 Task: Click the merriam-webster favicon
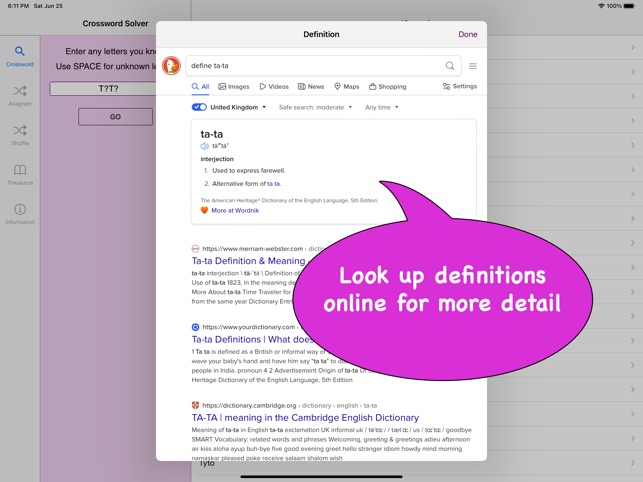coord(196,249)
